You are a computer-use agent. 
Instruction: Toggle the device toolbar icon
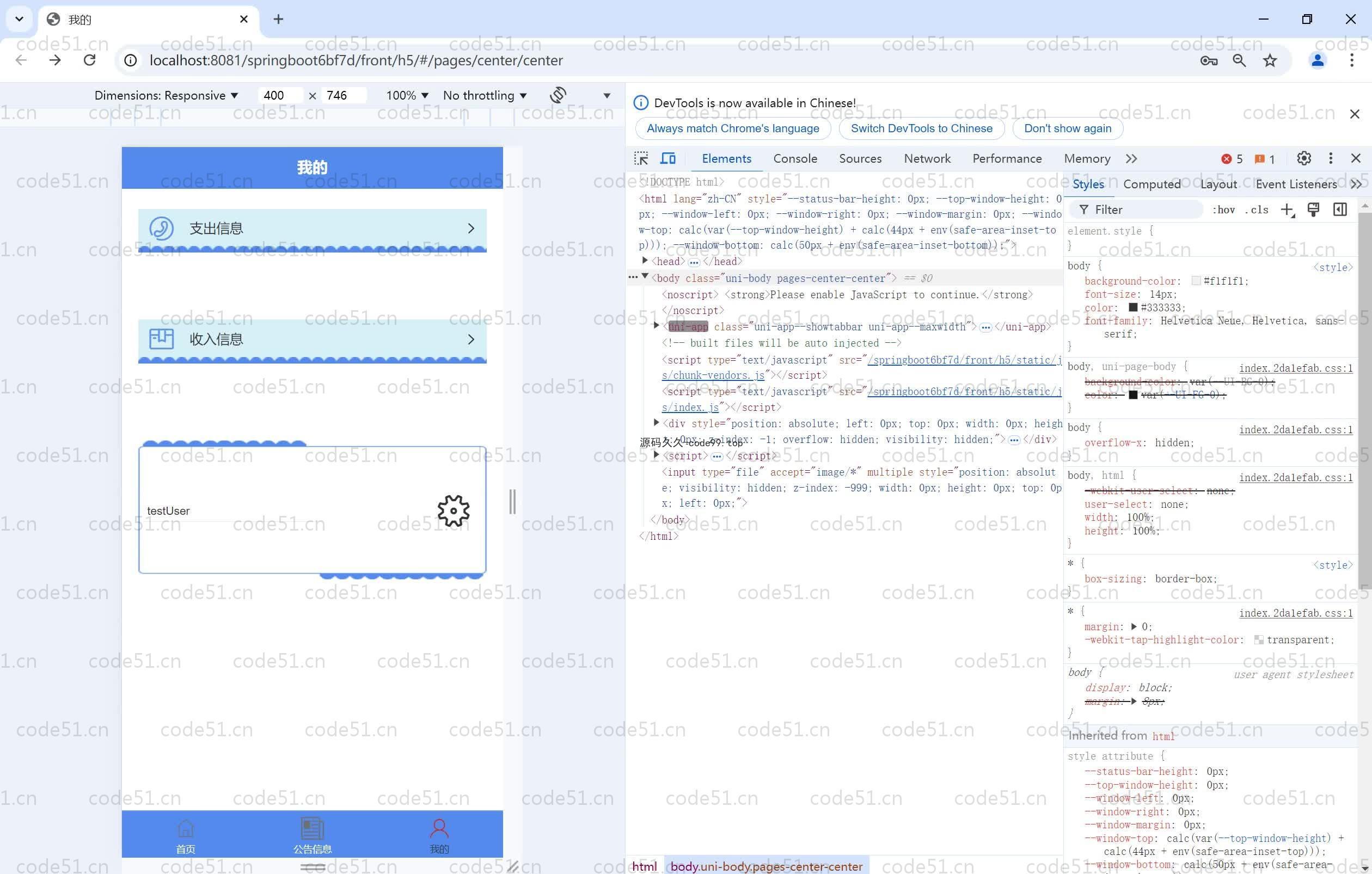tap(669, 158)
